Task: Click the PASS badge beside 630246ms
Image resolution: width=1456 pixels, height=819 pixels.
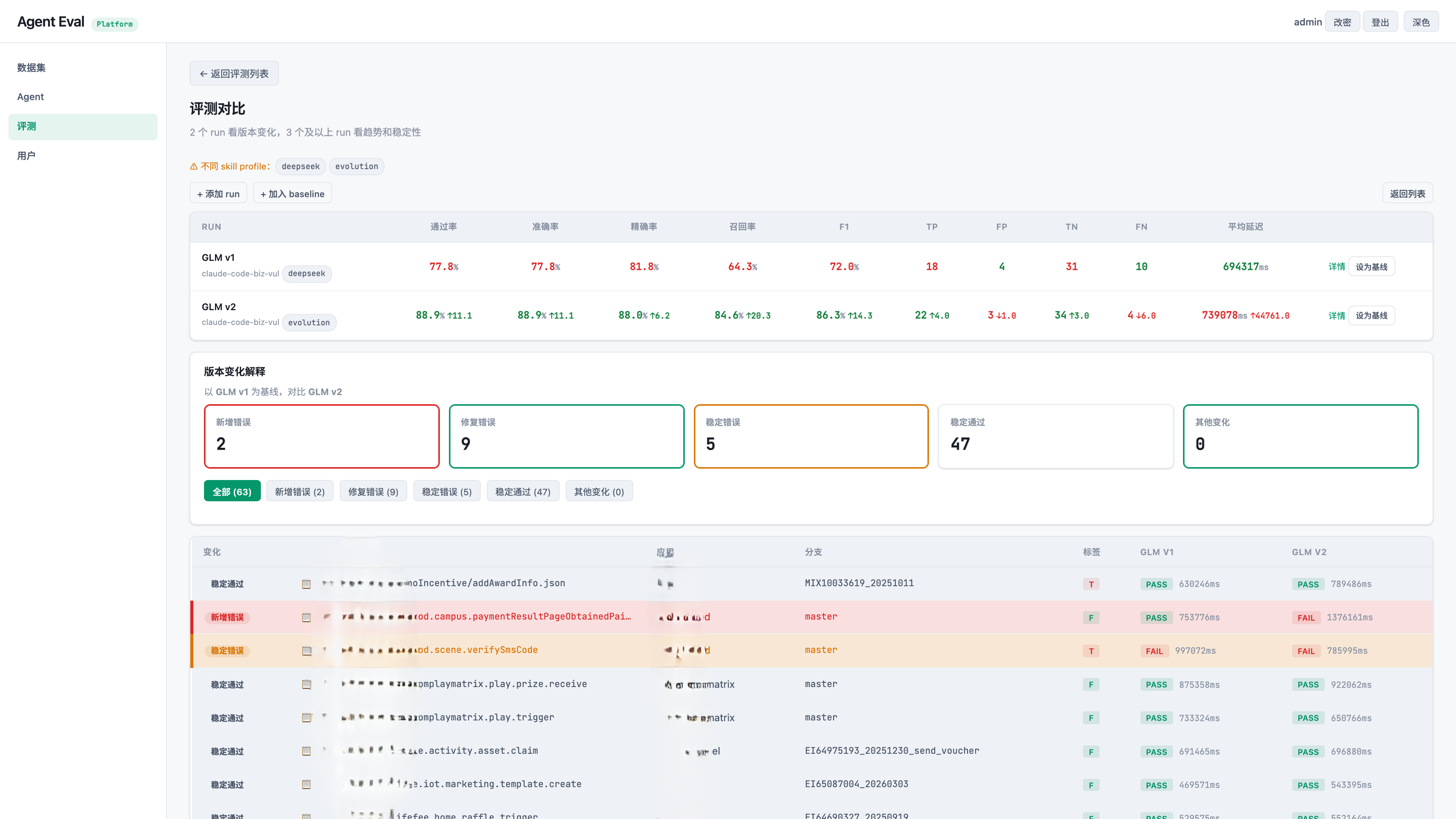Action: click(1156, 584)
